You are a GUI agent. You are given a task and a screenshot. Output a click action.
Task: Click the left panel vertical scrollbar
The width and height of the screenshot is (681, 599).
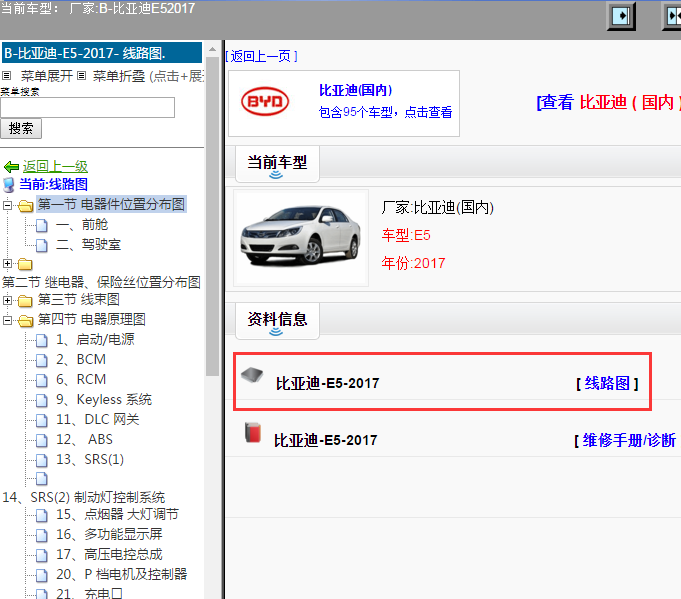point(212,300)
